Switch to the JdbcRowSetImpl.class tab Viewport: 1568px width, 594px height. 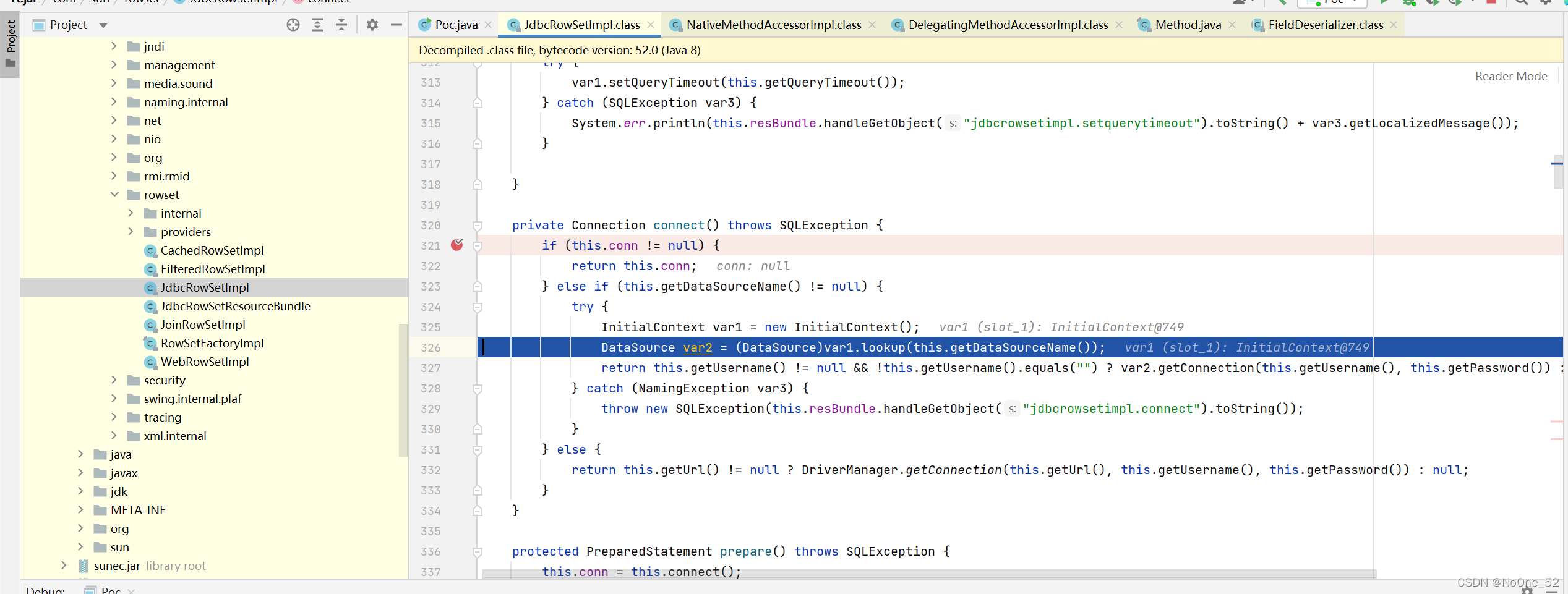click(581, 25)
